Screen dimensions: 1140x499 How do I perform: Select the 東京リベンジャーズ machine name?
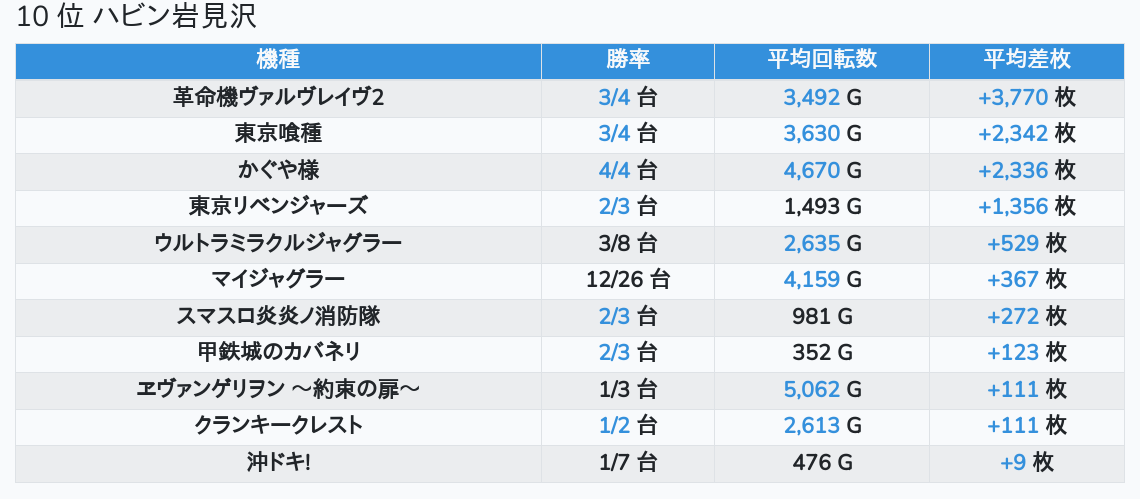pyautogui.click(x=278, y=207)
